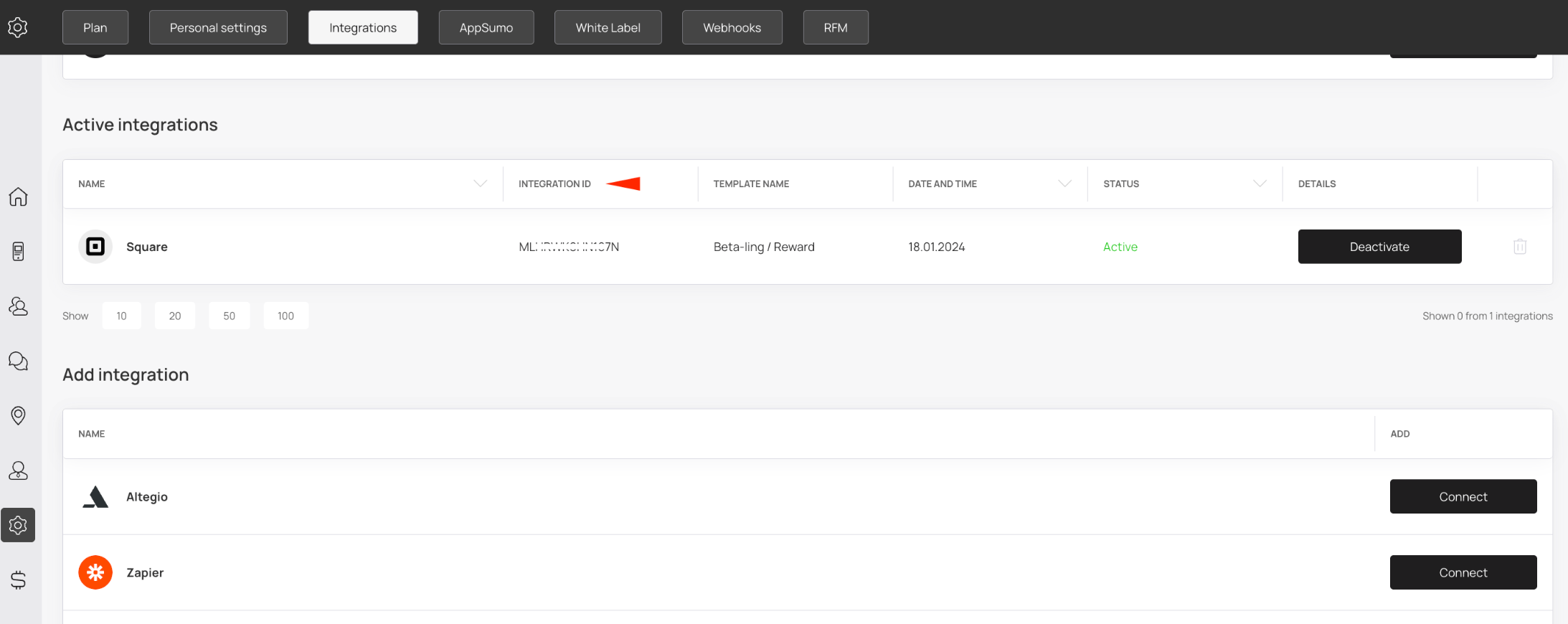Switch to the Webhooks tab
Viewport: 1568px width, 624px height.
point(732,27)
